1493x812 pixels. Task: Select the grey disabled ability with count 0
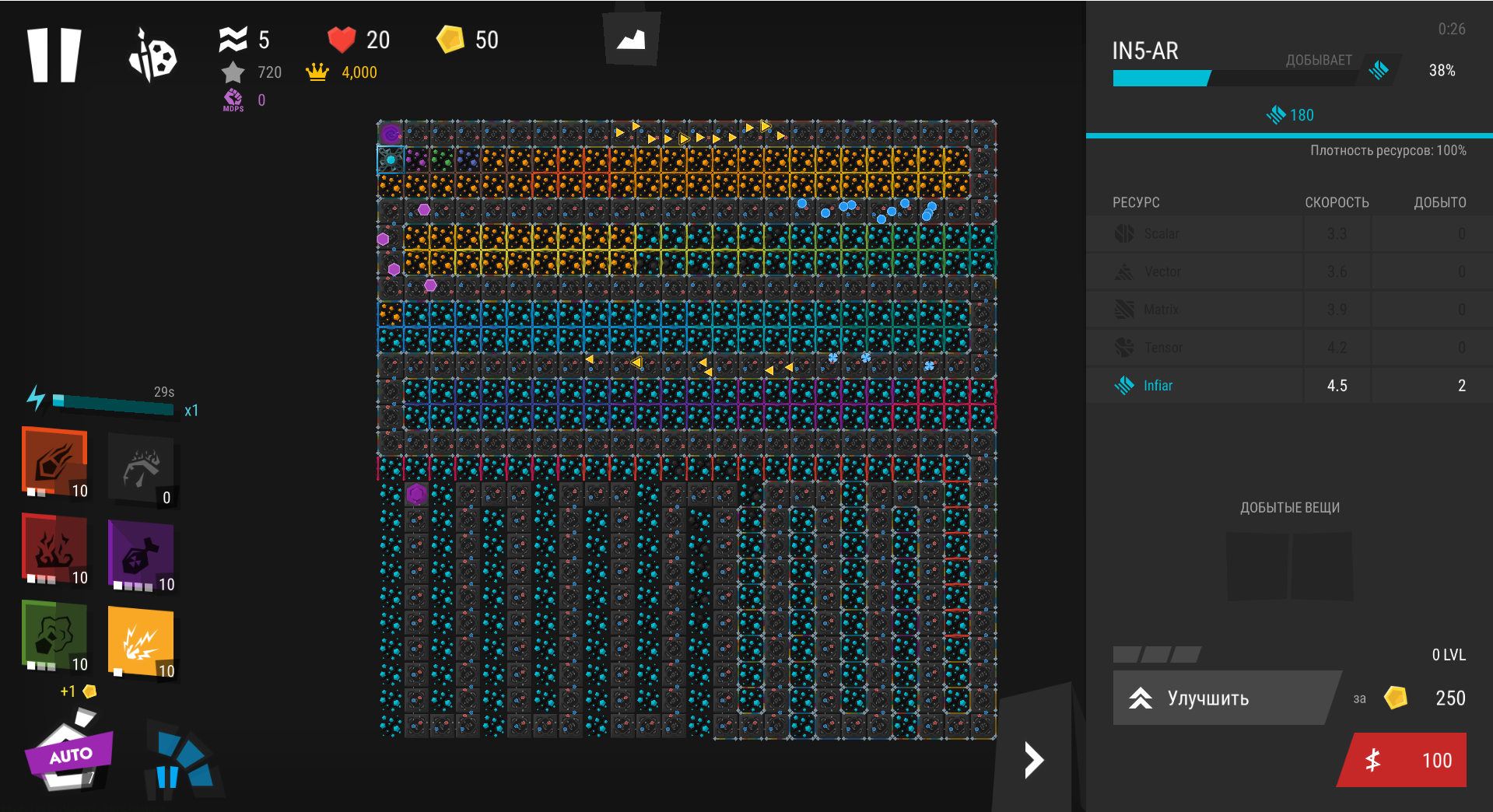pos(142,469)
